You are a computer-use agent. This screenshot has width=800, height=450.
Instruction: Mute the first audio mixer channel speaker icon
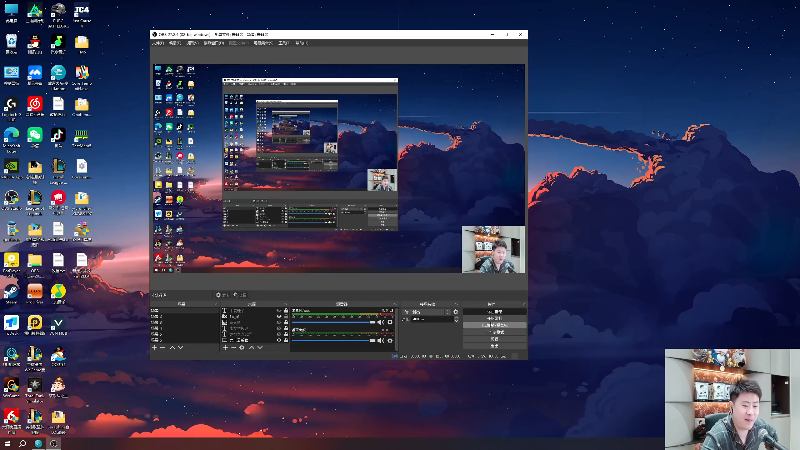[380, 322]
